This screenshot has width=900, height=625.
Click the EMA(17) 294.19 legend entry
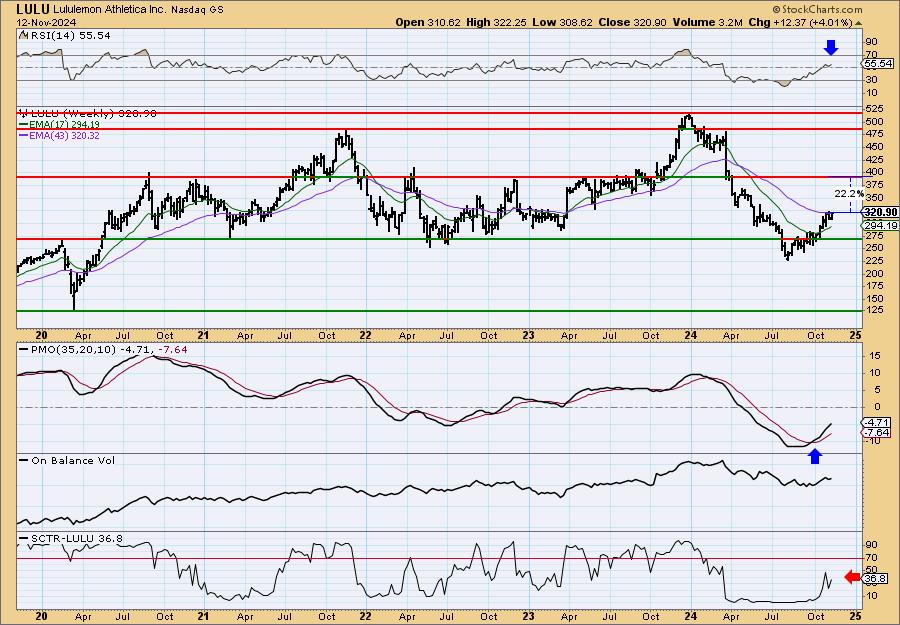coord(64,125)
